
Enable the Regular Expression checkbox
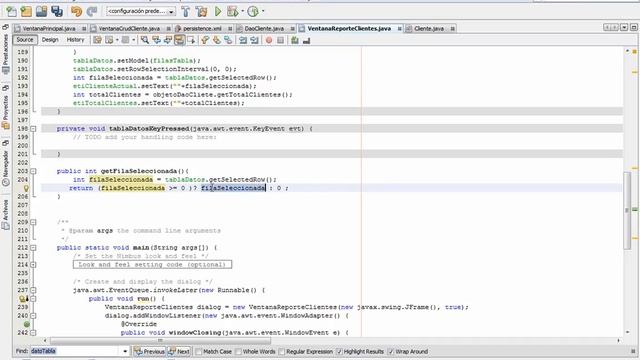pos(281,351)
